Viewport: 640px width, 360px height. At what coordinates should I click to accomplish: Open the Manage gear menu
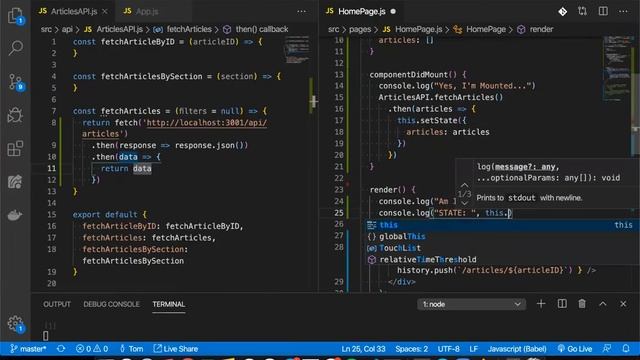point(16,324)
